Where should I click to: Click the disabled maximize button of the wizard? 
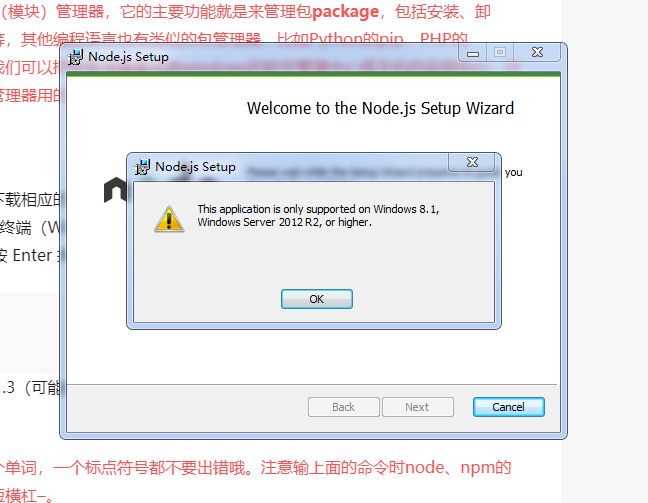click(x=500, y=52)
